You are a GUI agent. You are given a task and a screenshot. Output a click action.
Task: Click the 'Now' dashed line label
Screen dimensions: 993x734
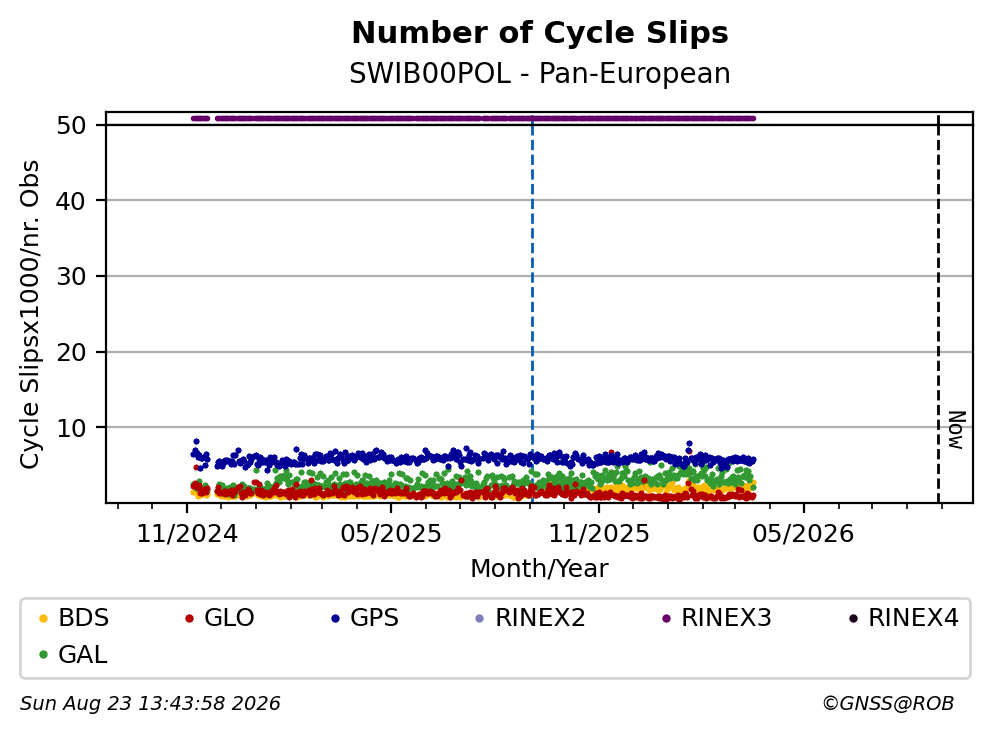click(x=956, y=431)
